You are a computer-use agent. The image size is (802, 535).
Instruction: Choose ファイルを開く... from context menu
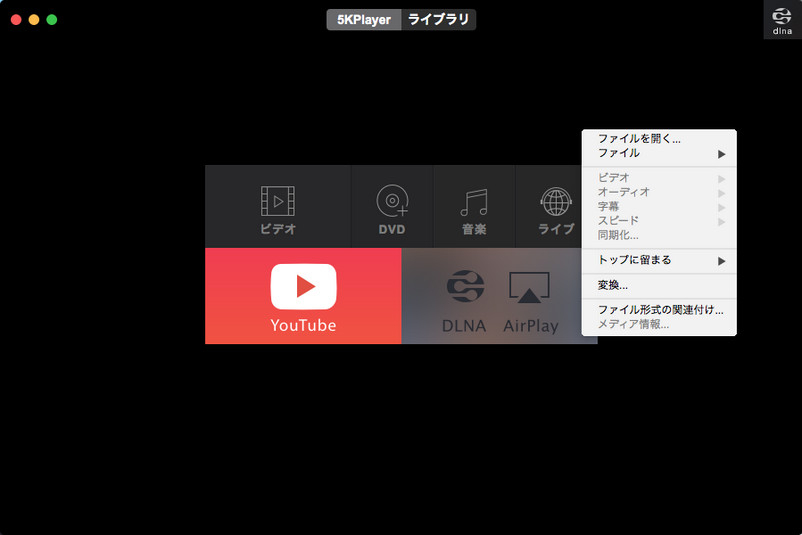[639, 139]
